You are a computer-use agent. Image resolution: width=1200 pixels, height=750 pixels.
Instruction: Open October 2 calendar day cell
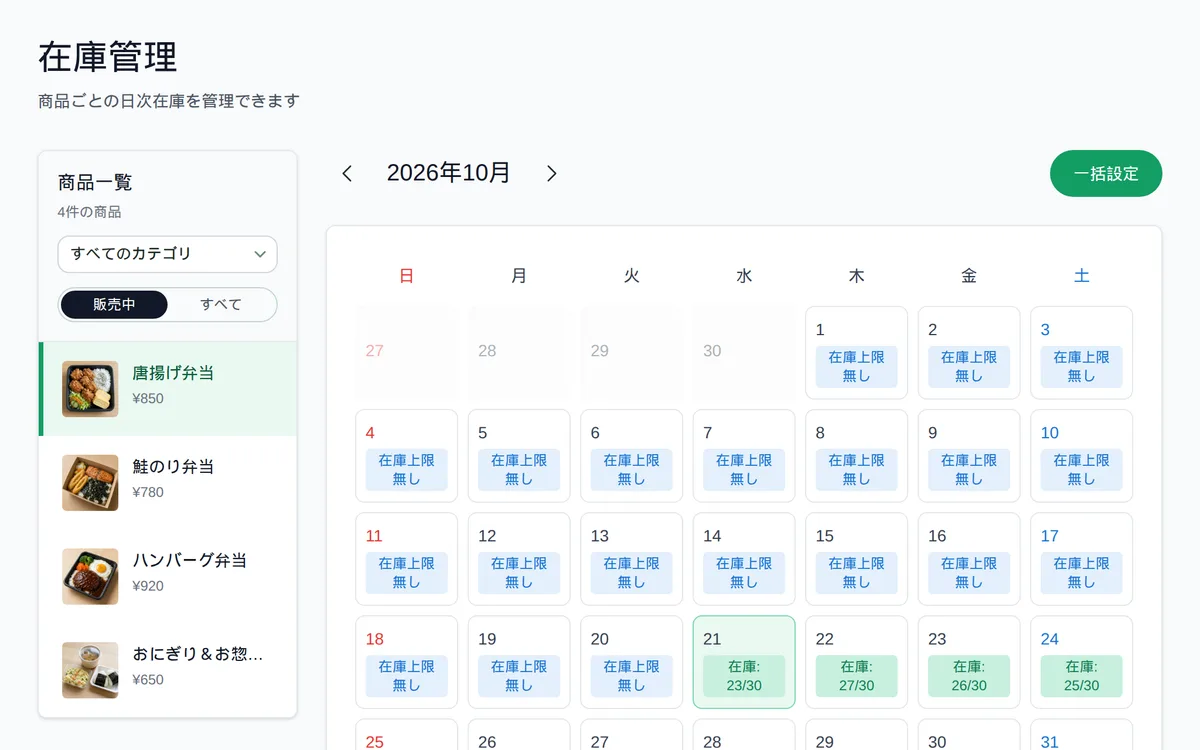pos(969,353)
